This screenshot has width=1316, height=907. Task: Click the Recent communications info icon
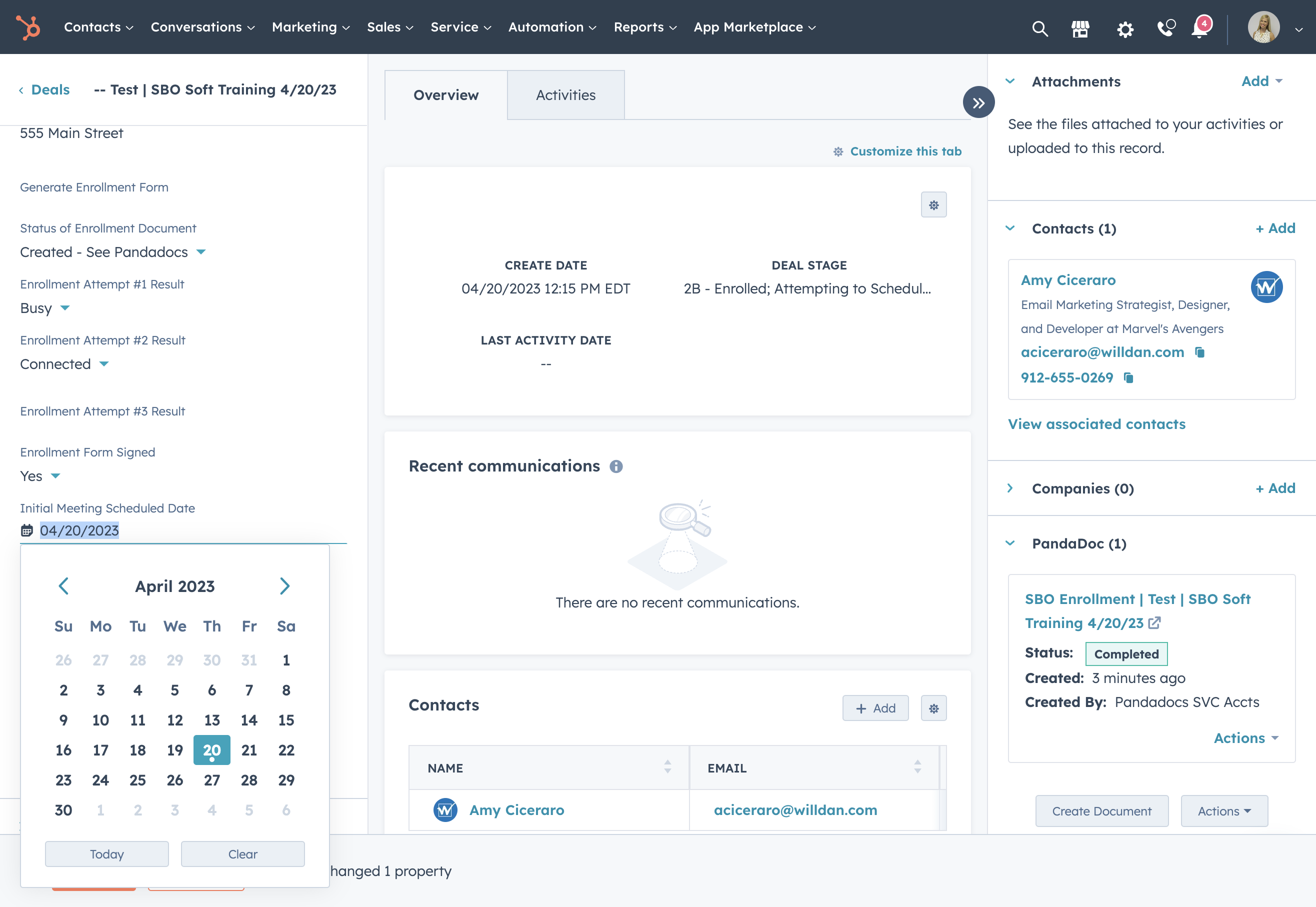pyautogui.click(x=616, y=466)
